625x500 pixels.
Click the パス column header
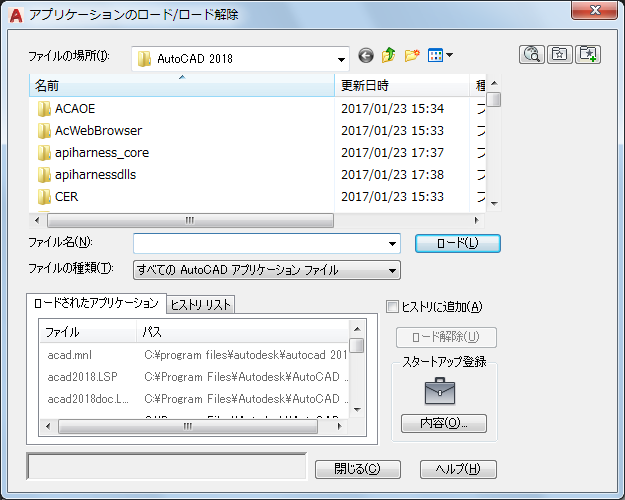pos(242,332)
